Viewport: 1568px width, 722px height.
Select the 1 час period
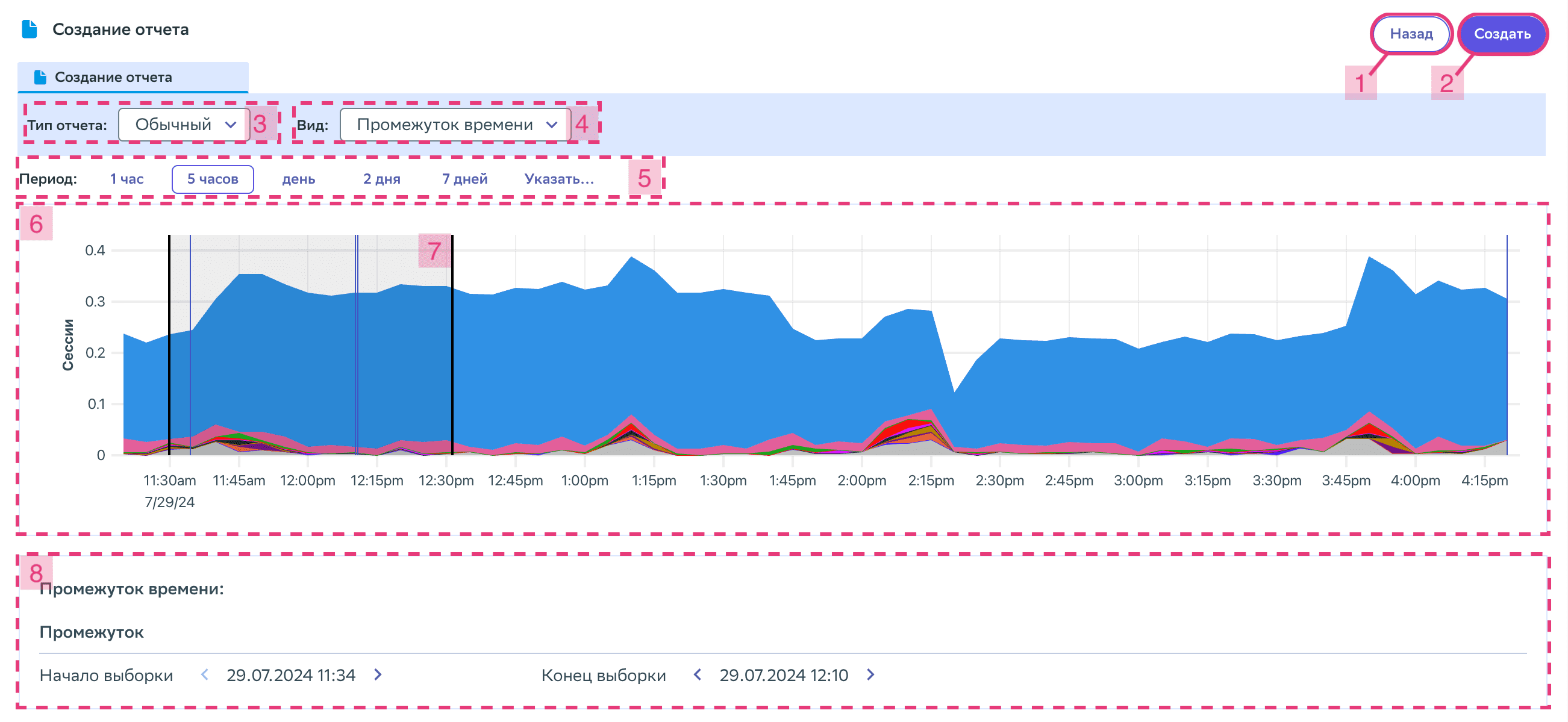127,179
